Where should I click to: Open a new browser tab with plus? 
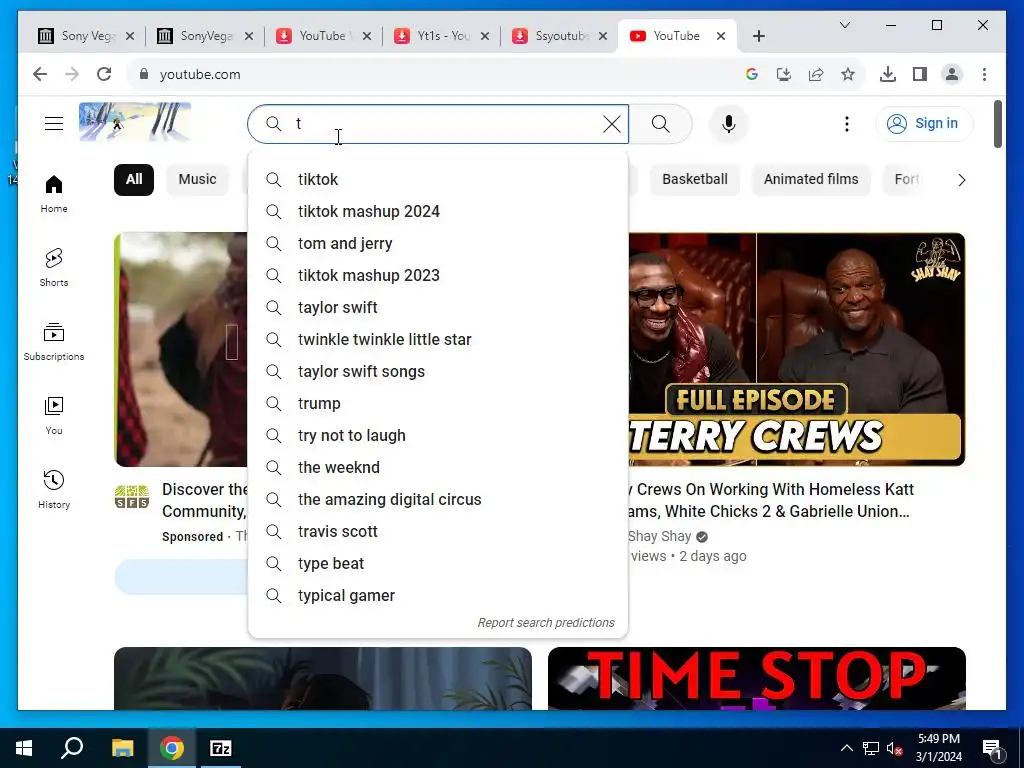pos(758,36)
